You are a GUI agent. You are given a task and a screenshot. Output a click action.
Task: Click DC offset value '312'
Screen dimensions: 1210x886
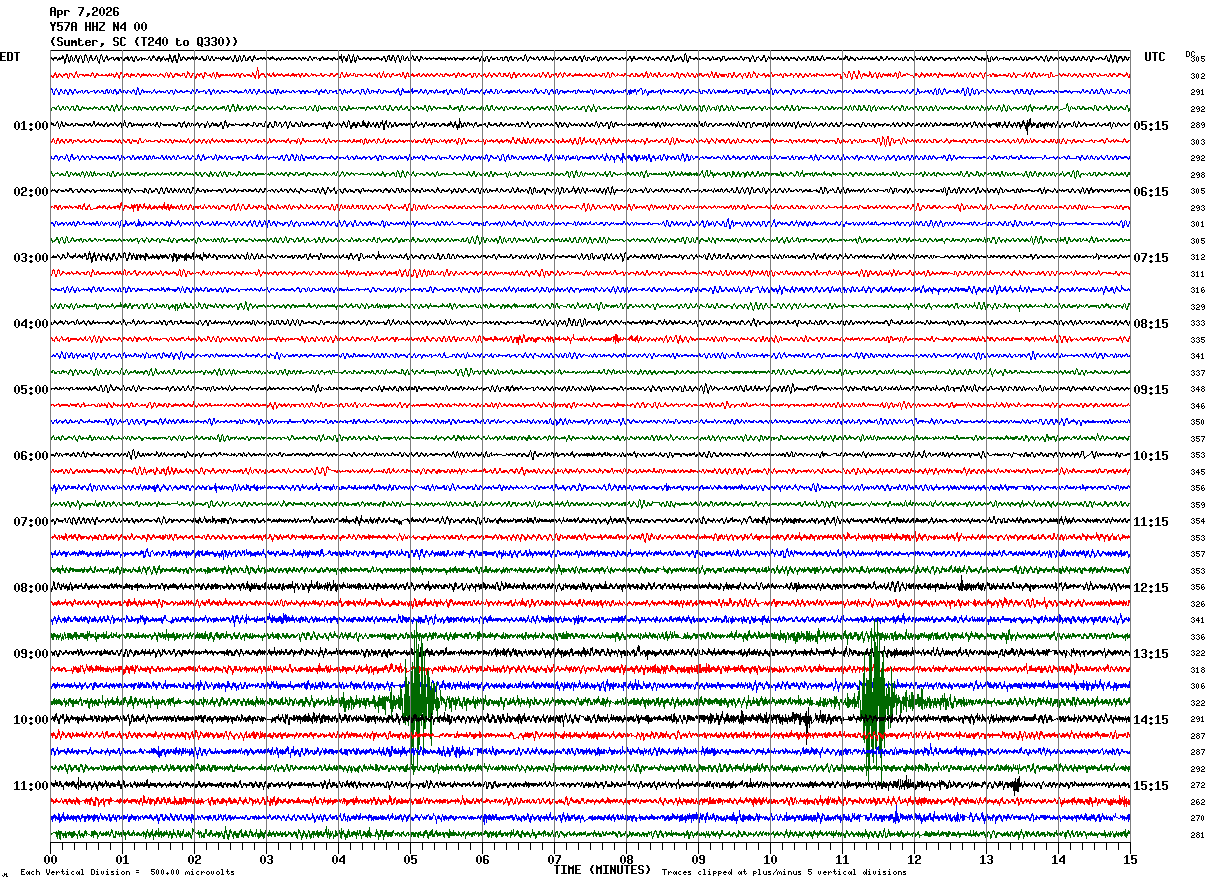[1197, 258]
